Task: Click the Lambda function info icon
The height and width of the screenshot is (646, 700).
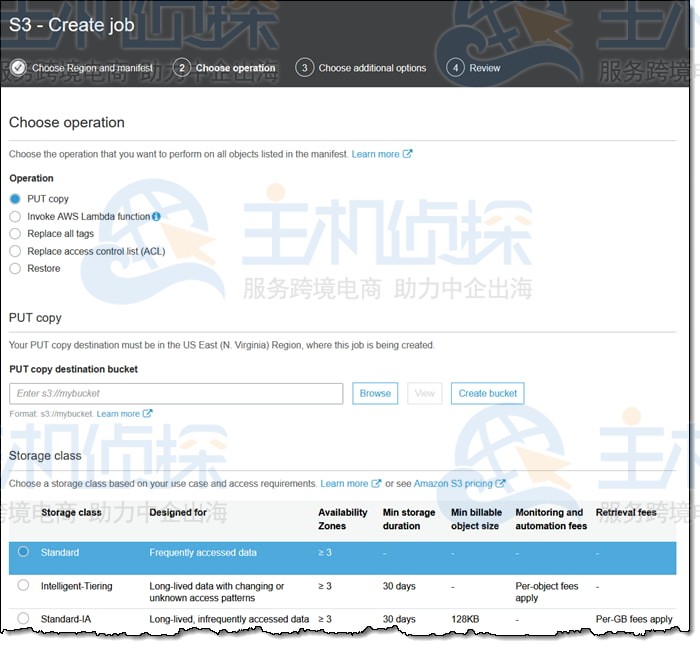Action: pyautogui.click(x=156, y=216)
